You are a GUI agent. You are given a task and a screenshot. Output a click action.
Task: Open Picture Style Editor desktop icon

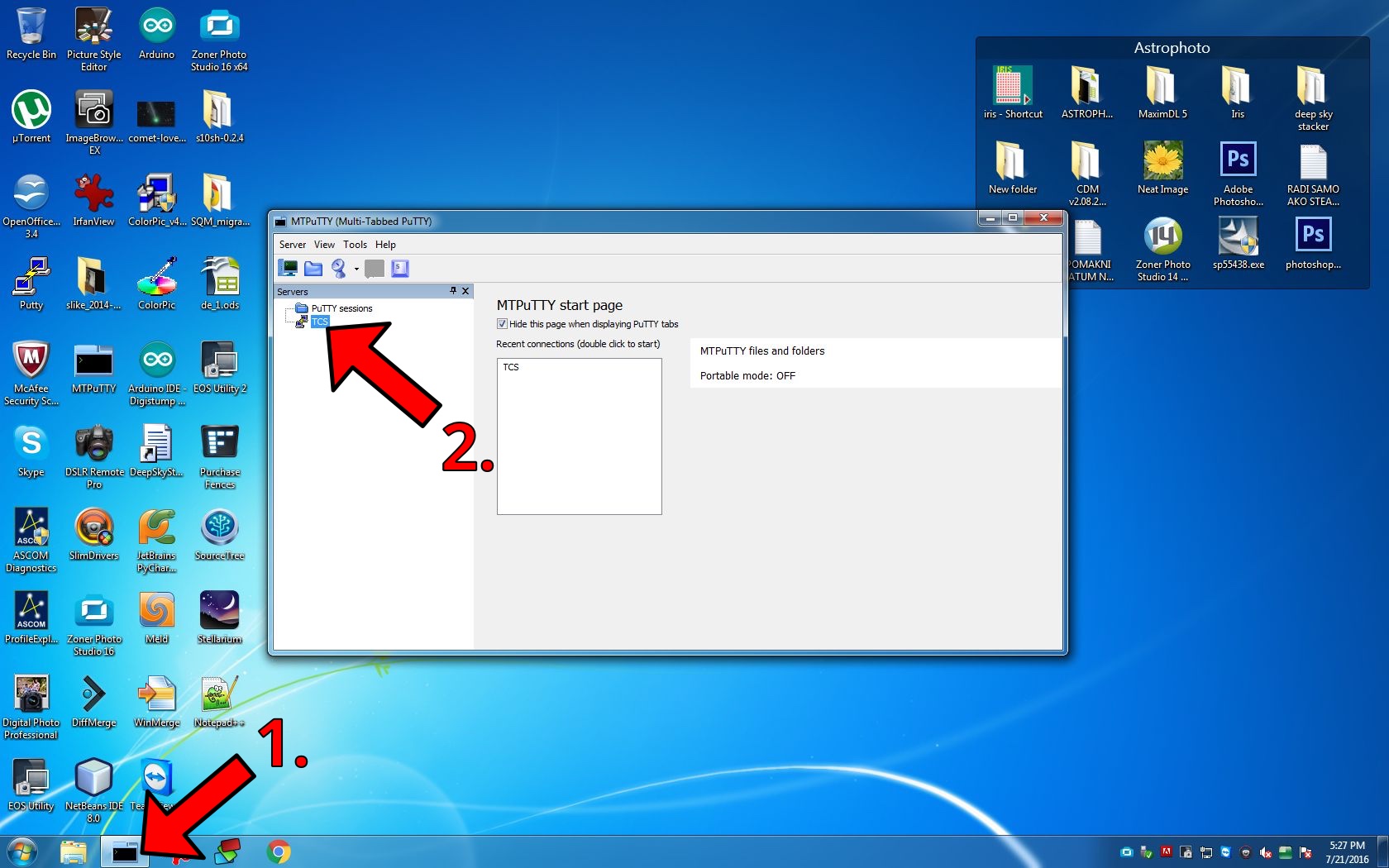[93, 39]
